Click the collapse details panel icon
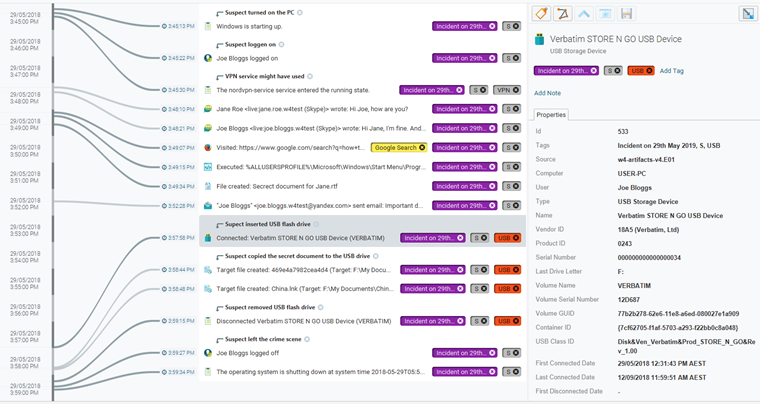This screenshot has height=404, width=760. (x=748, y=14)
